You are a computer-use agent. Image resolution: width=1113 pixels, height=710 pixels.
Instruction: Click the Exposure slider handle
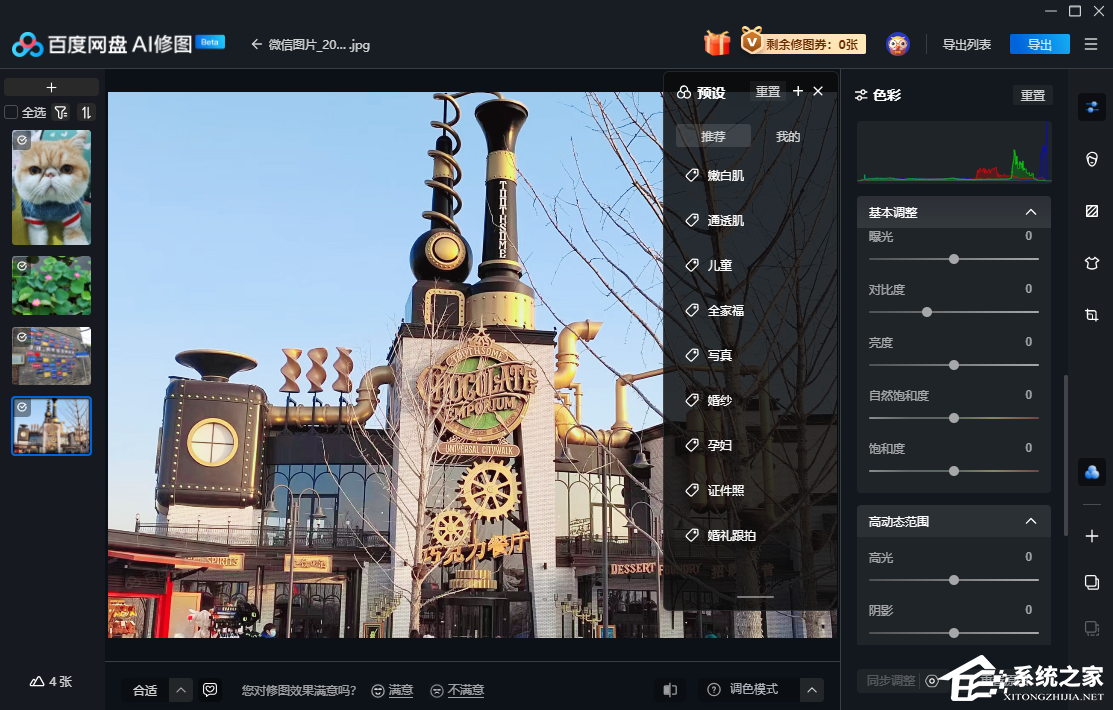(x=954, y=259)
